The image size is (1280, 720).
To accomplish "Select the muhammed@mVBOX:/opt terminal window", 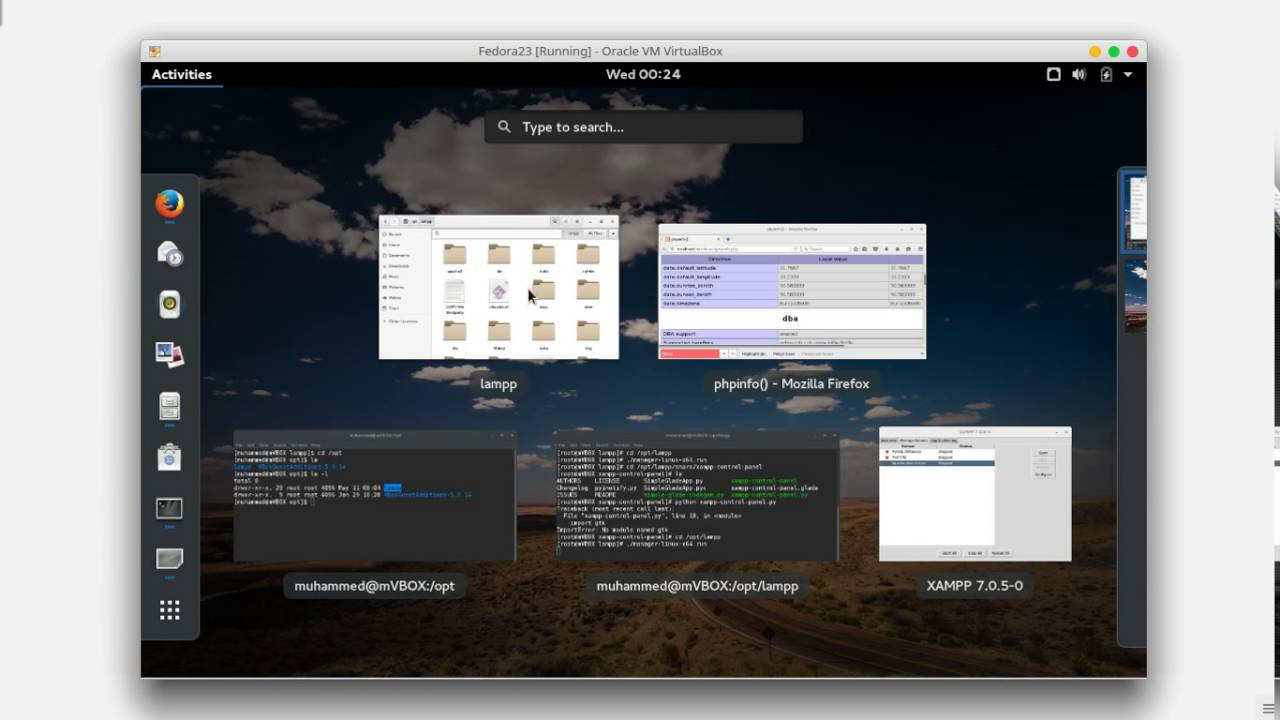I will click(x=375, y=496).
